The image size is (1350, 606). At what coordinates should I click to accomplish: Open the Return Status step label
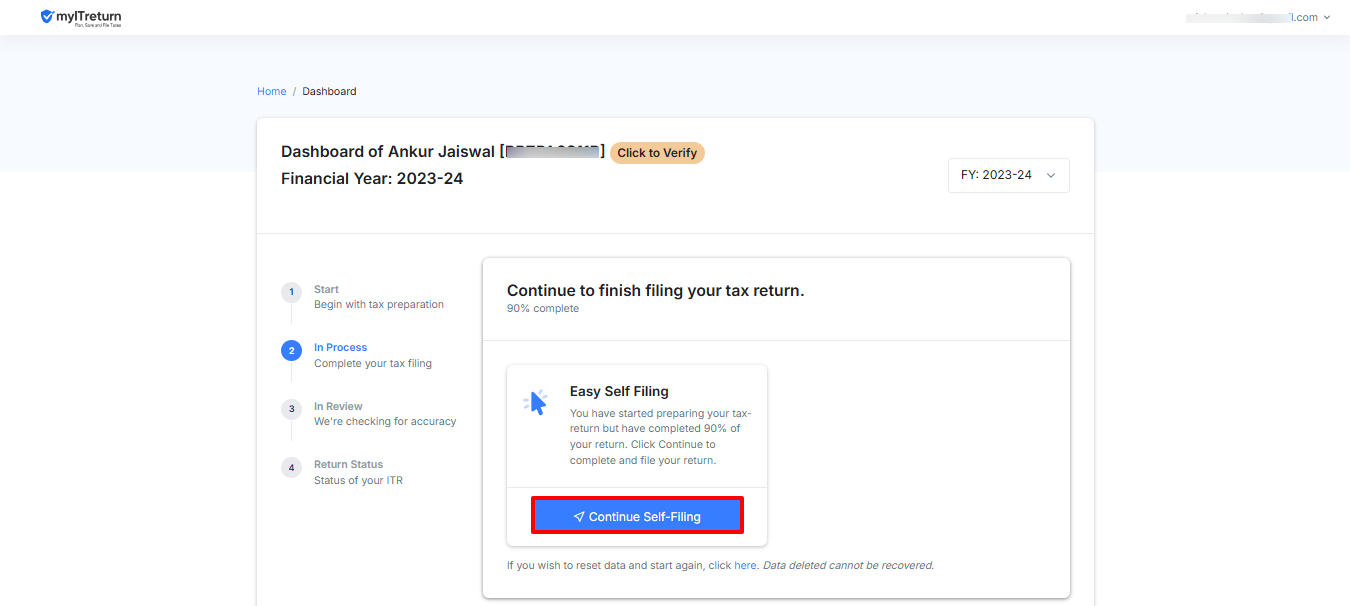348,464
